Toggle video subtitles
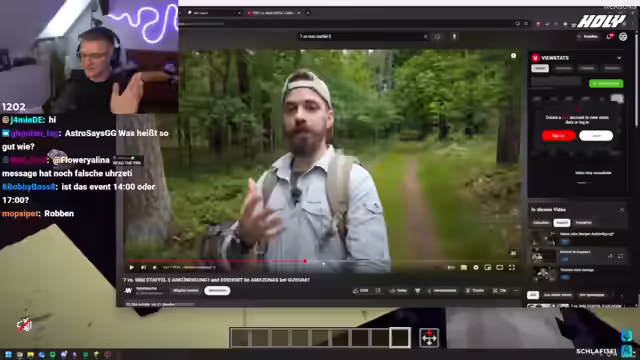The image size is (640, 360). click(464, 268)
